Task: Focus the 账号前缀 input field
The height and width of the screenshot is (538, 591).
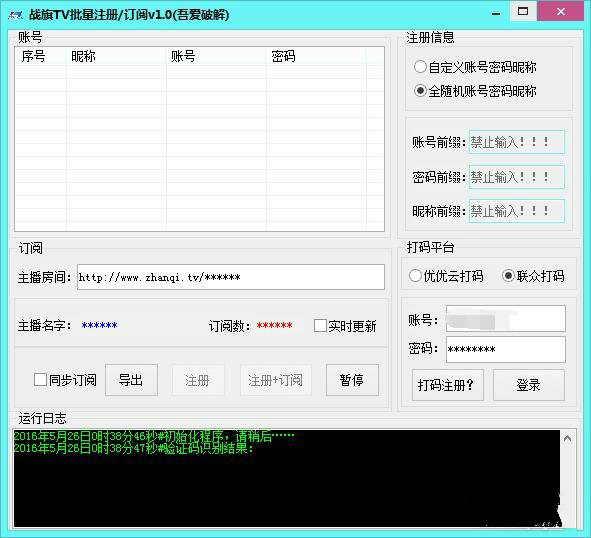Action: tap(517, 142)
